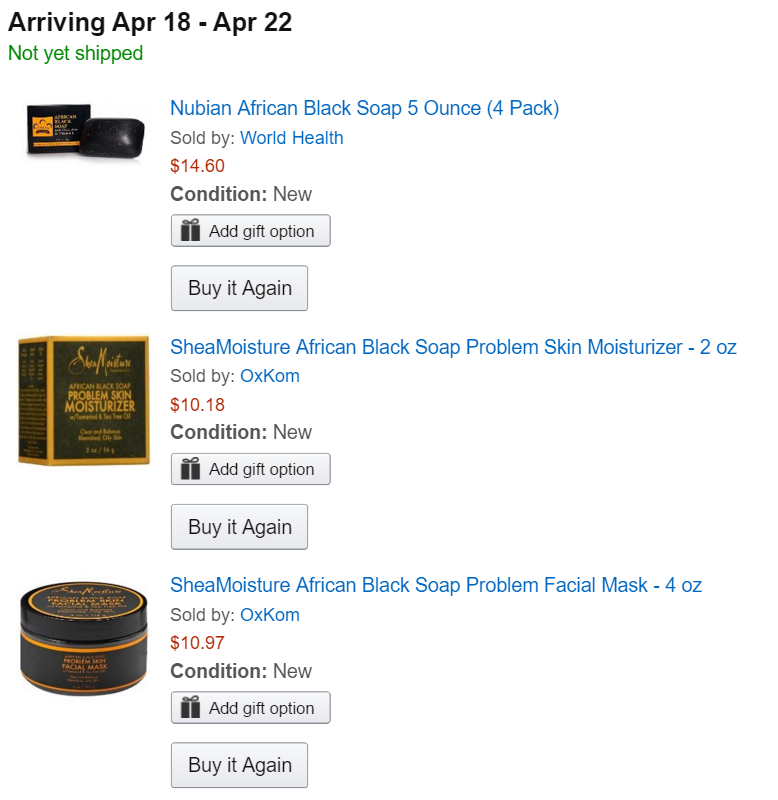Visit World Health seller page

point(291,138)
